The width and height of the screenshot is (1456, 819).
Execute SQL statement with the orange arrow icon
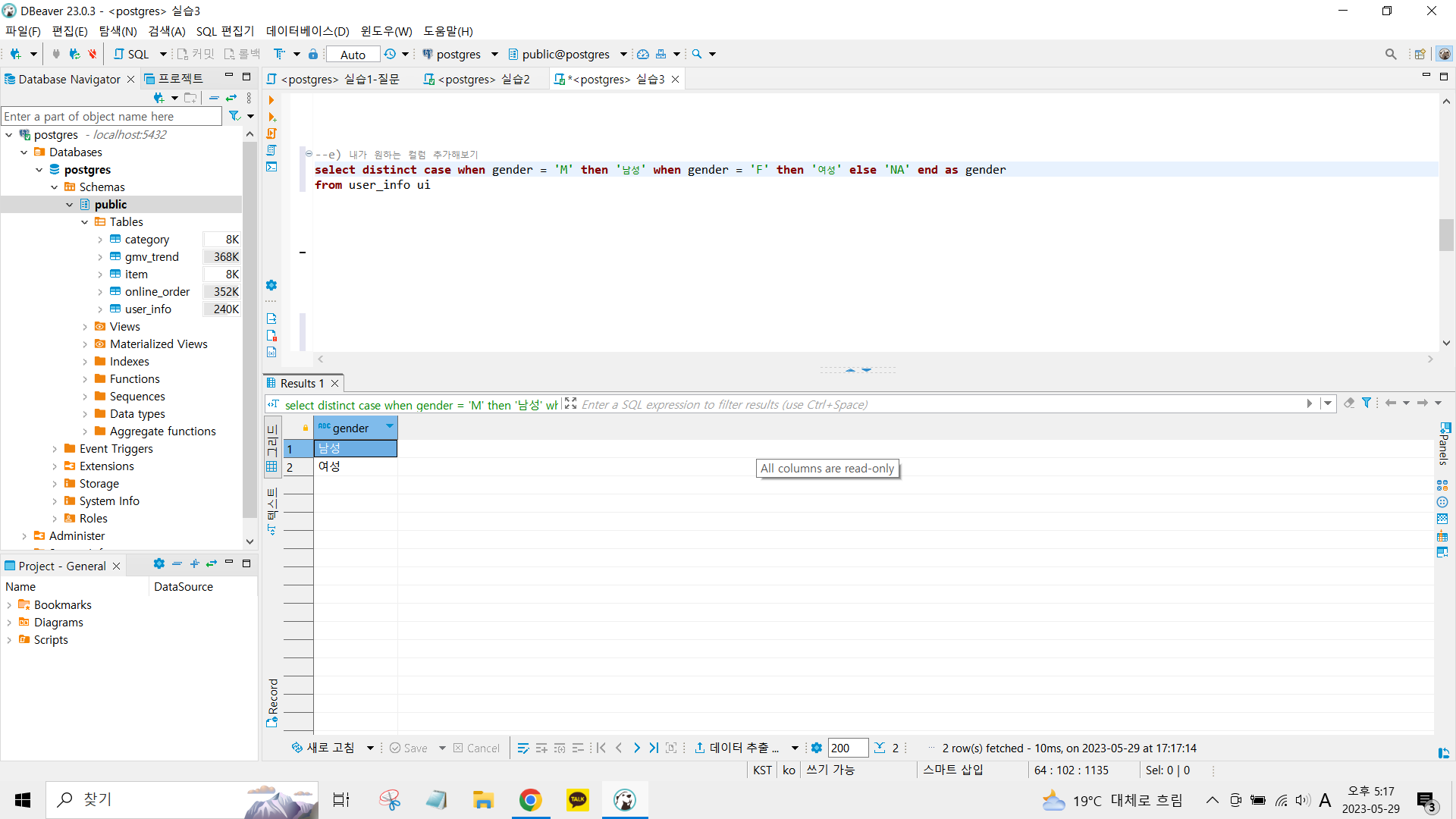[271, 100]
